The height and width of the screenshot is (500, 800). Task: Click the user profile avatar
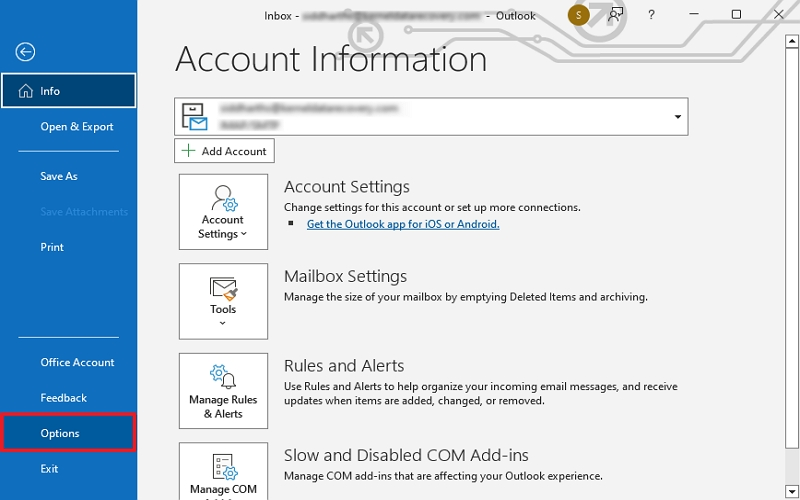[x=578, y=15]
